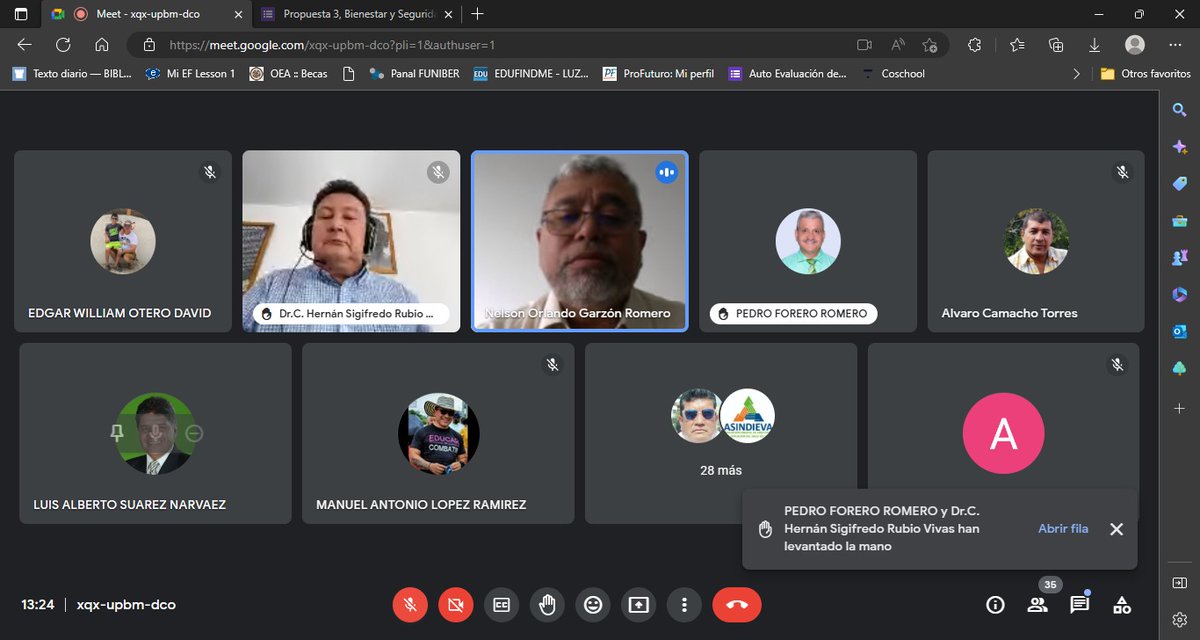The height and width of the screenshot is (640, 1200).
Task: Mute LUIS ALBERTO SUAREZ NARVAEZ microphone overlay
Action: pyautogui.click(x=155, y=433)
